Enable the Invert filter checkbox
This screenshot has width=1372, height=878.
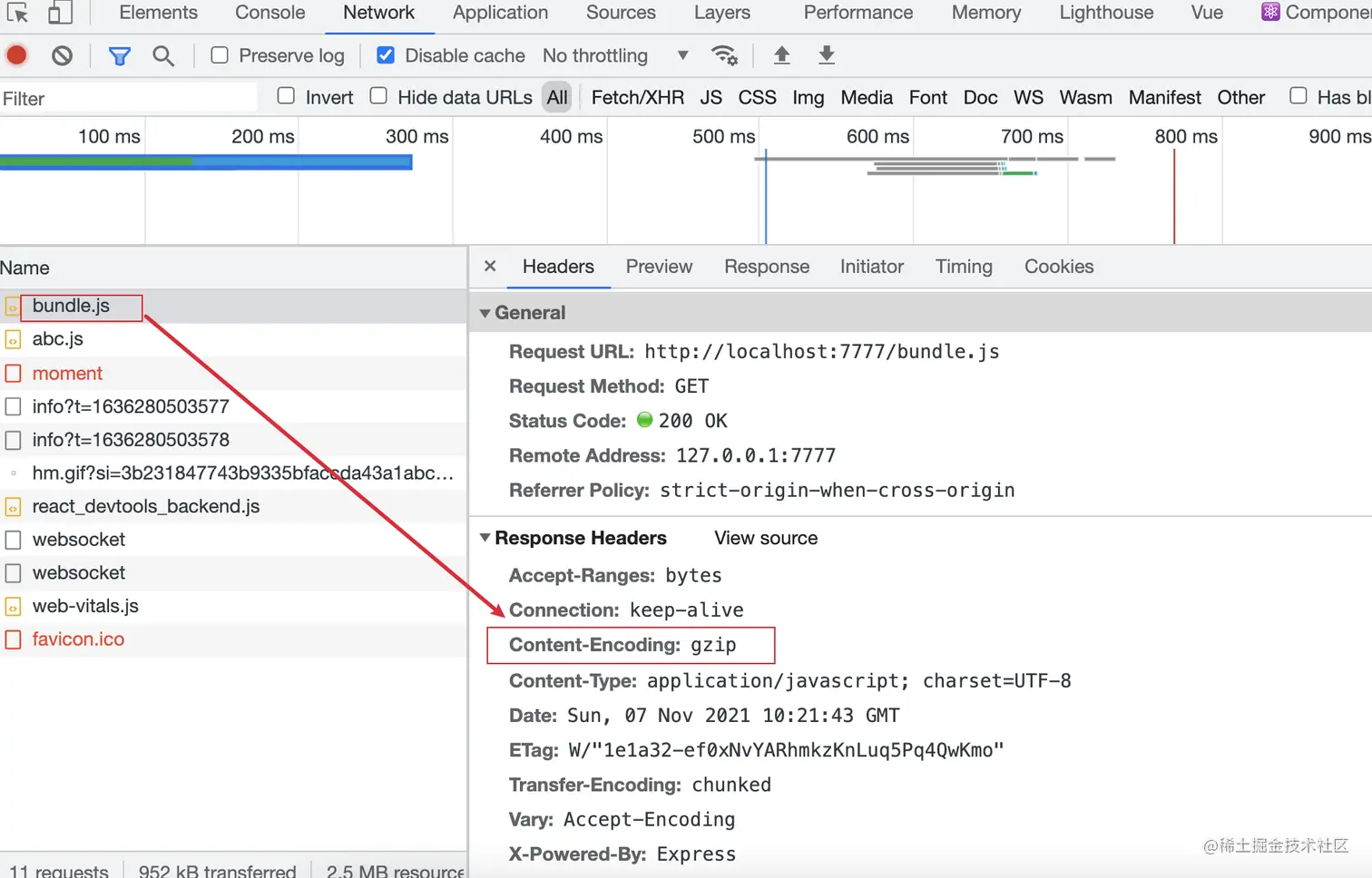point(286,96)
